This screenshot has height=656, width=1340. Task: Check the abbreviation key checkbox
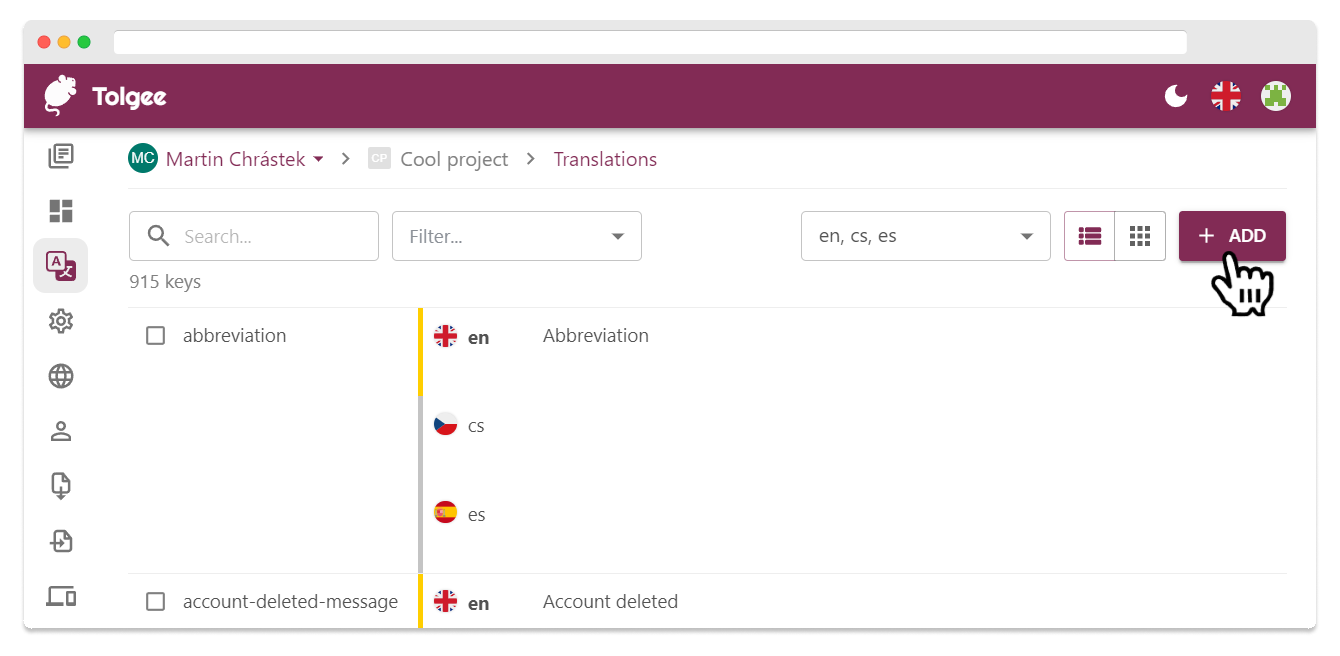coord(156,336)
